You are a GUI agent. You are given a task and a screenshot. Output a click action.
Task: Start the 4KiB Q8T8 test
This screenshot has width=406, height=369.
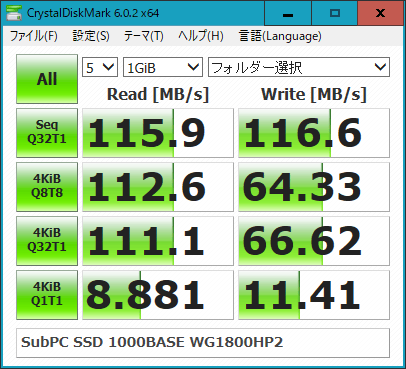pos(47,187)
